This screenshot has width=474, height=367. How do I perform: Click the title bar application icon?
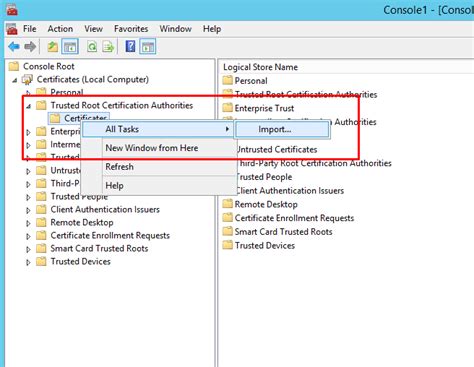point(12,9)
